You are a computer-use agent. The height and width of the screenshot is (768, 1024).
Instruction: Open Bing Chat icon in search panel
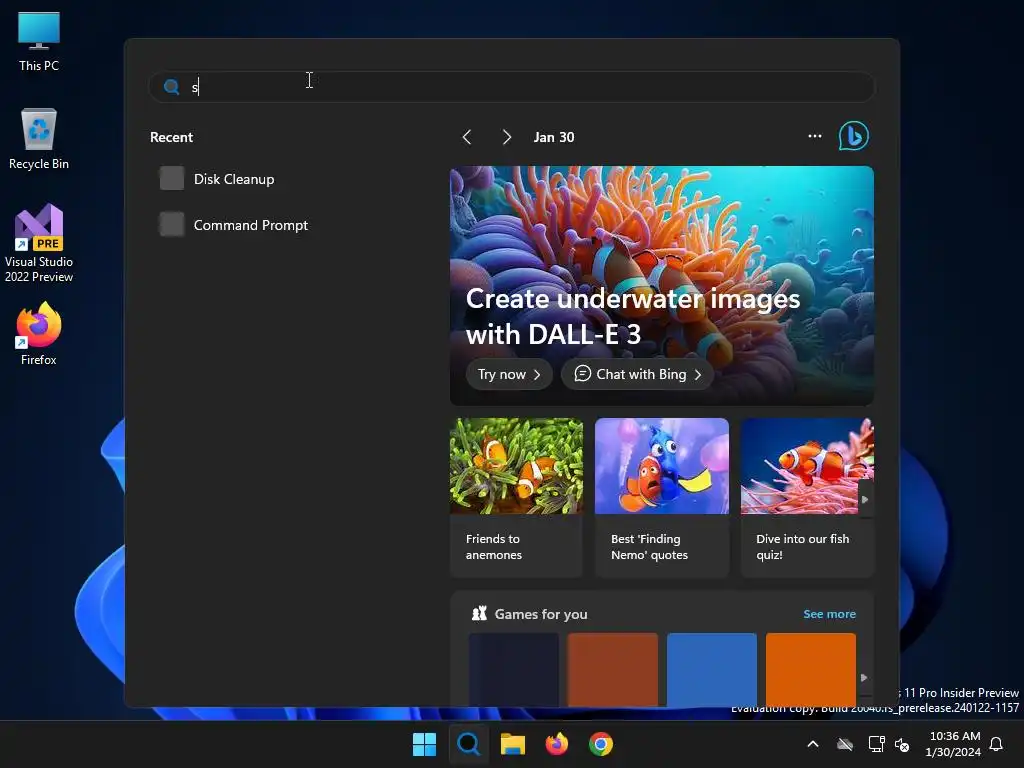[854, 136]
